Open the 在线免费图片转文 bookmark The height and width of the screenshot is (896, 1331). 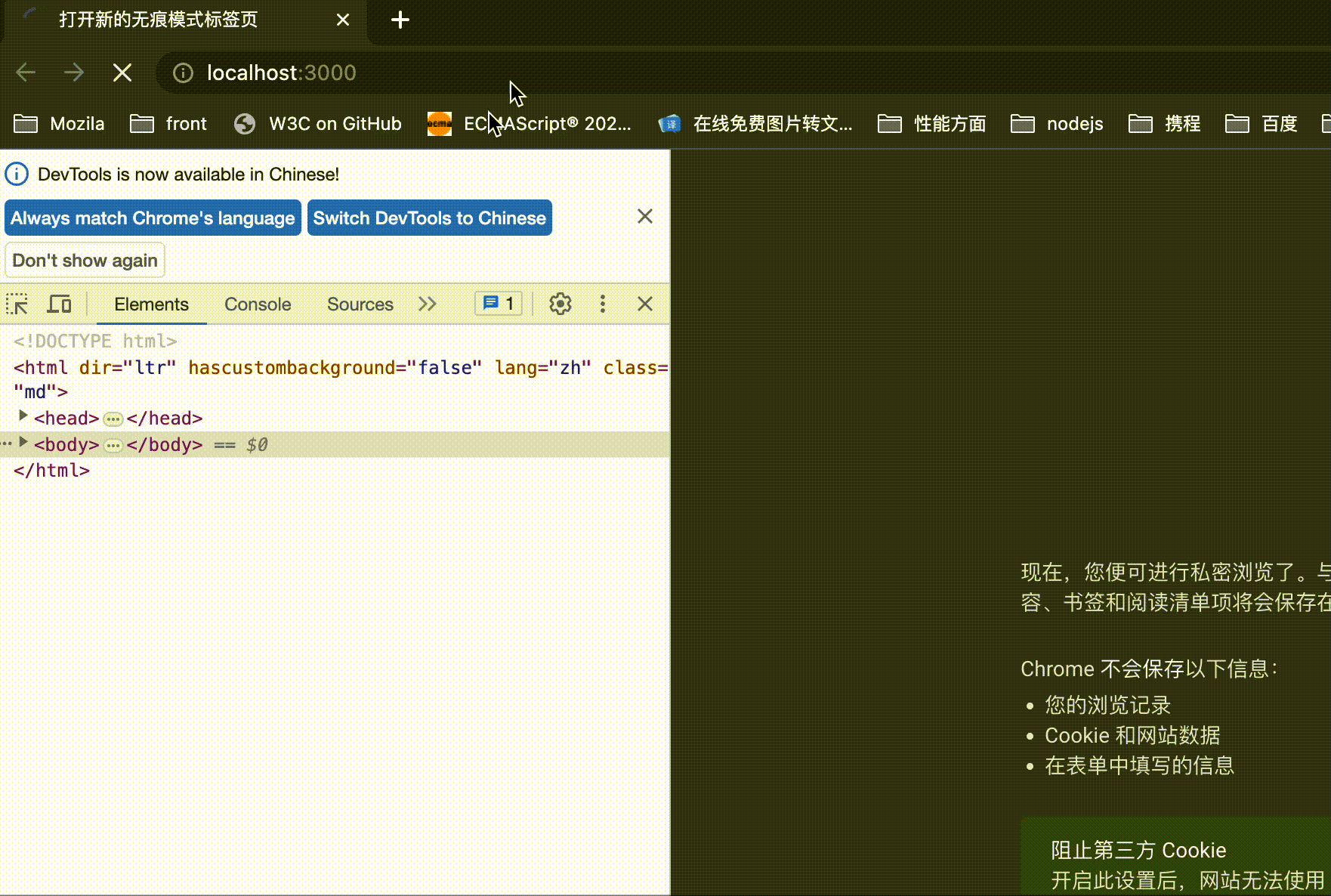pyautogui.click(x=755, y=123)
